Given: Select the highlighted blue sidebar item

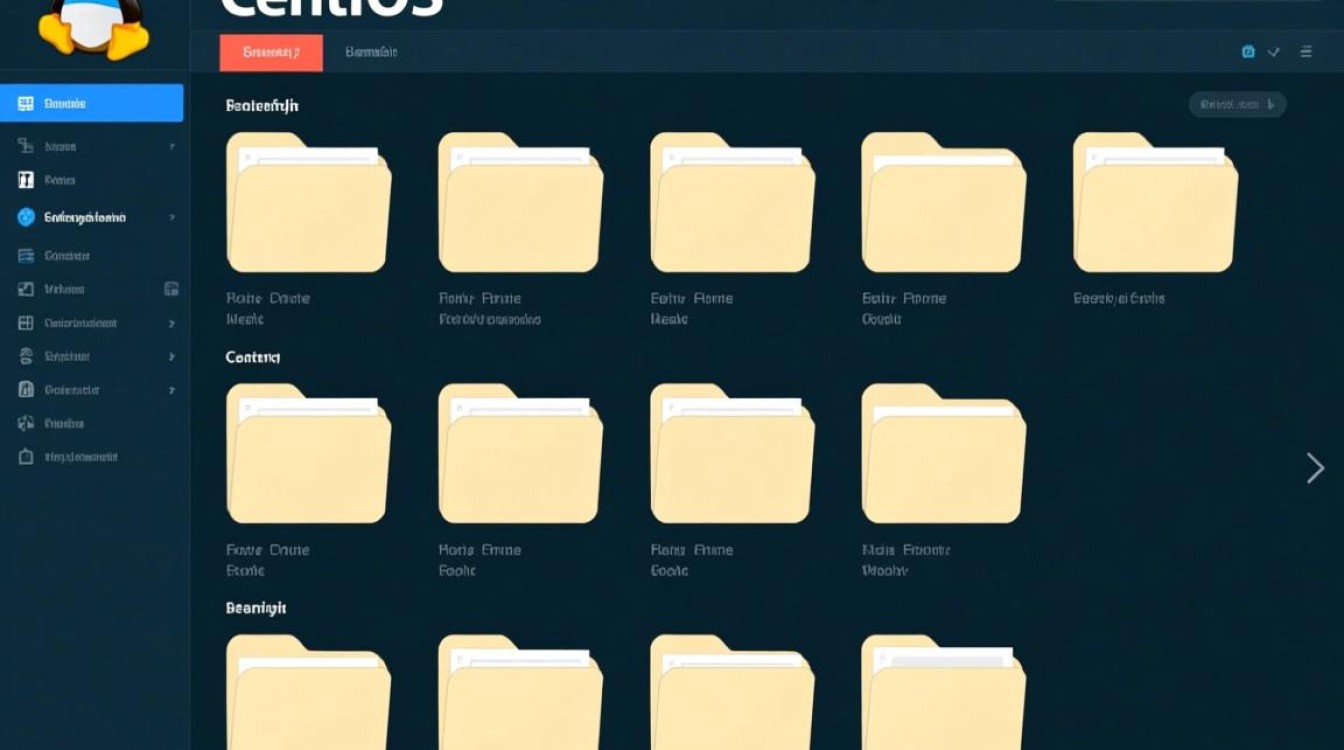Looking at the screenshot, I should (x=92, y=103).
